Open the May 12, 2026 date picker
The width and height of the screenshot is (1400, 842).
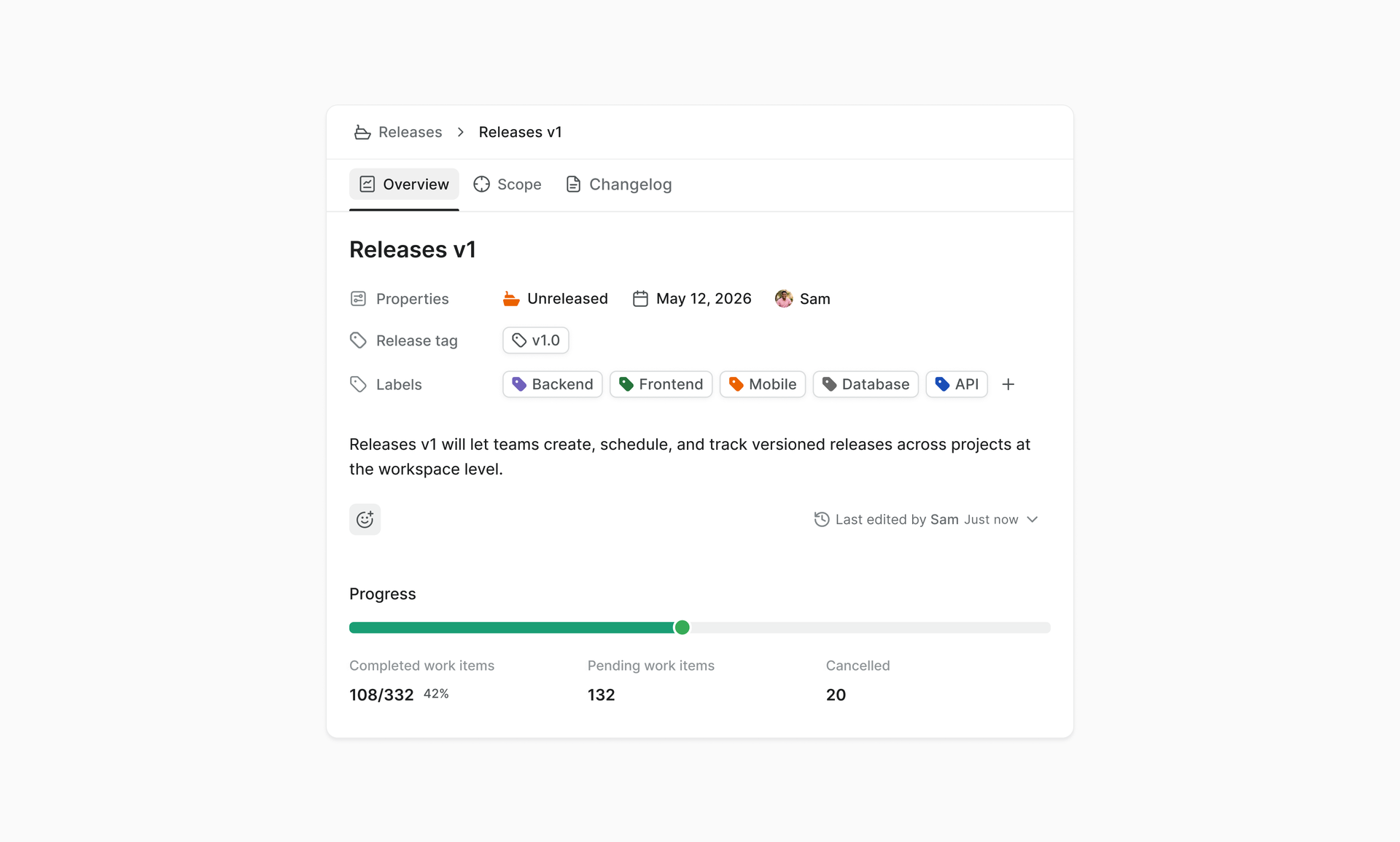(692, 299)
